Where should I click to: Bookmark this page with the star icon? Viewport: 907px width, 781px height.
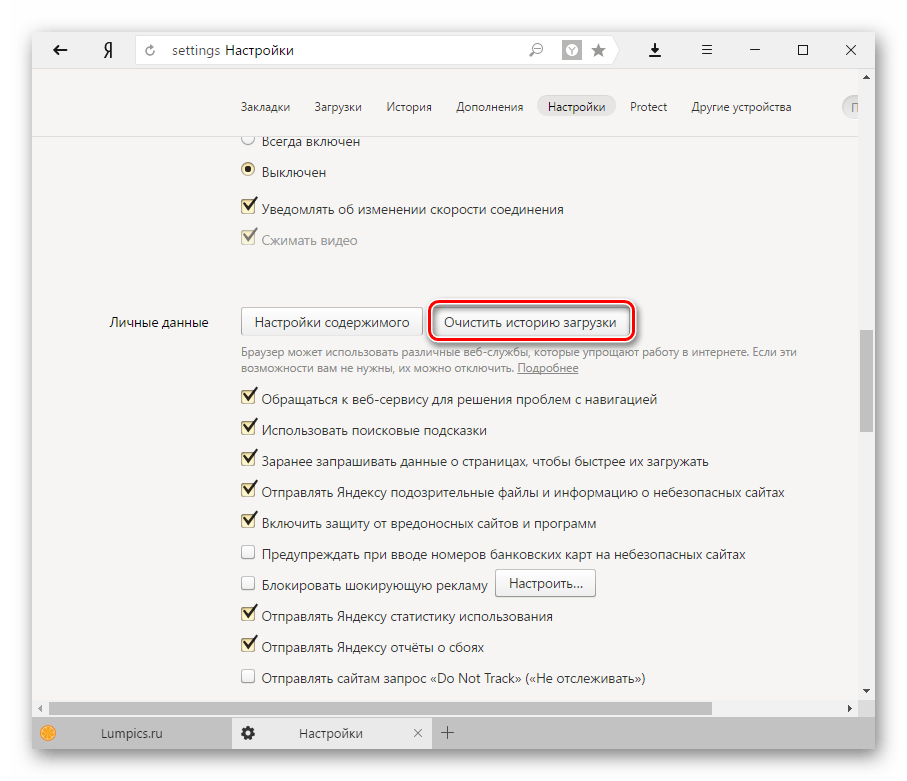coord(599,50)
